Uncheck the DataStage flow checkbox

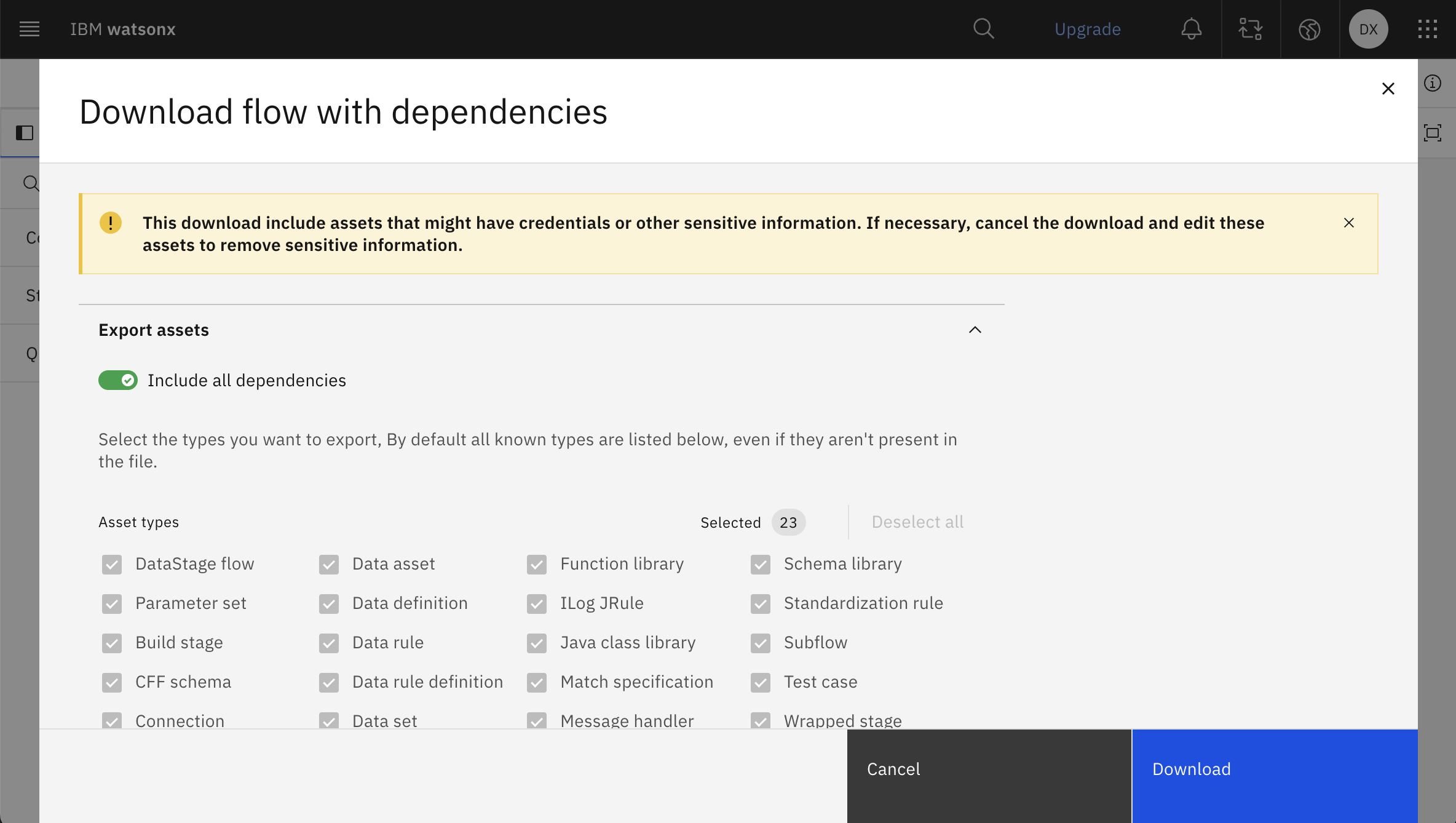point(112,564)
